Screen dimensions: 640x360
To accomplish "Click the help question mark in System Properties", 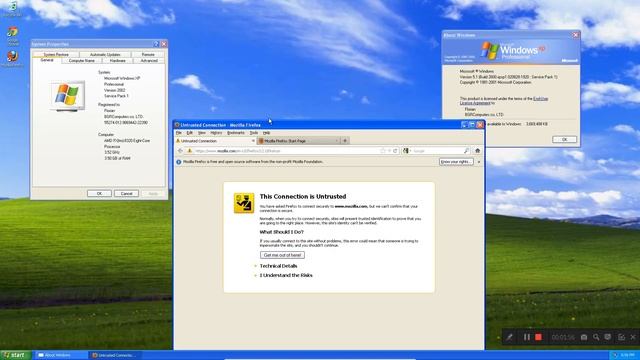I will click(x=156, y=44).
